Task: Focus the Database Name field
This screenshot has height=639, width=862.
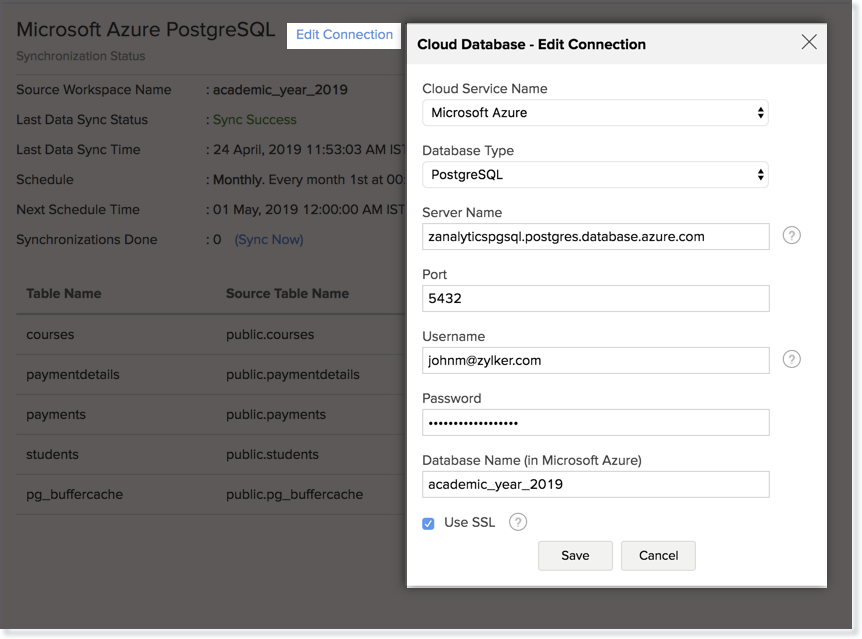Action: 595,485
